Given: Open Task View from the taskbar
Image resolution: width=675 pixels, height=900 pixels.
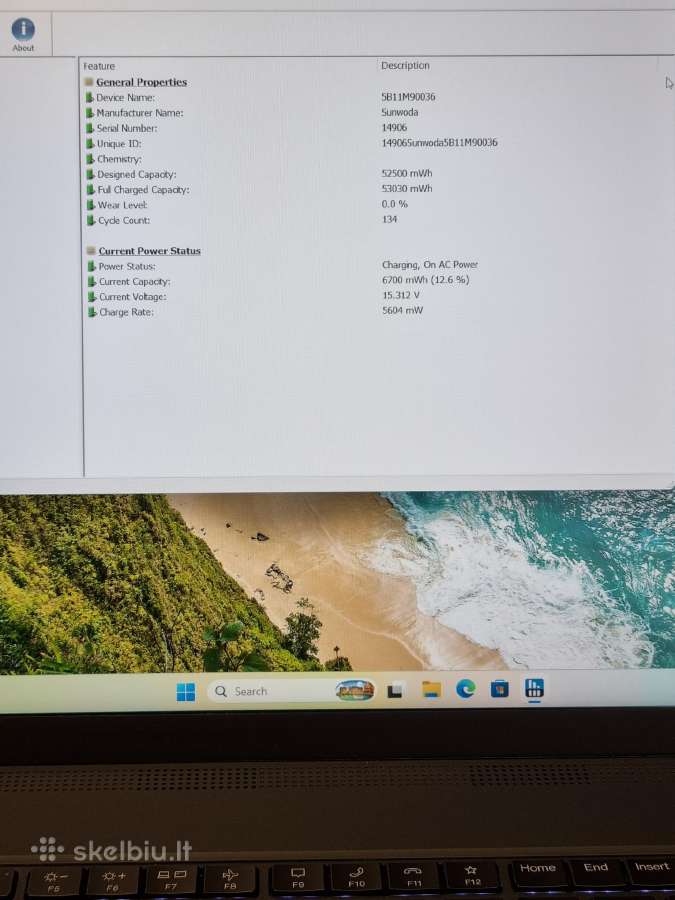Looking at the screenshot, I should point(395,690).
